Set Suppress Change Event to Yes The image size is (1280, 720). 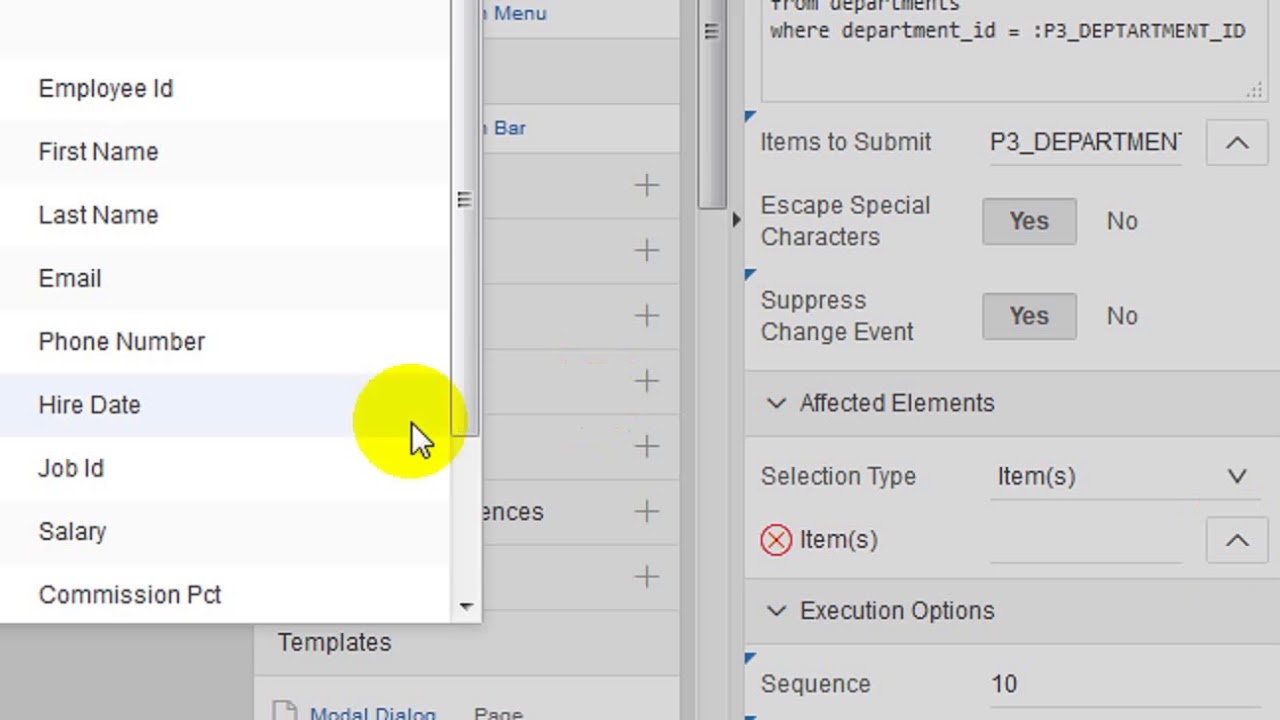[x=1029, y=316]
